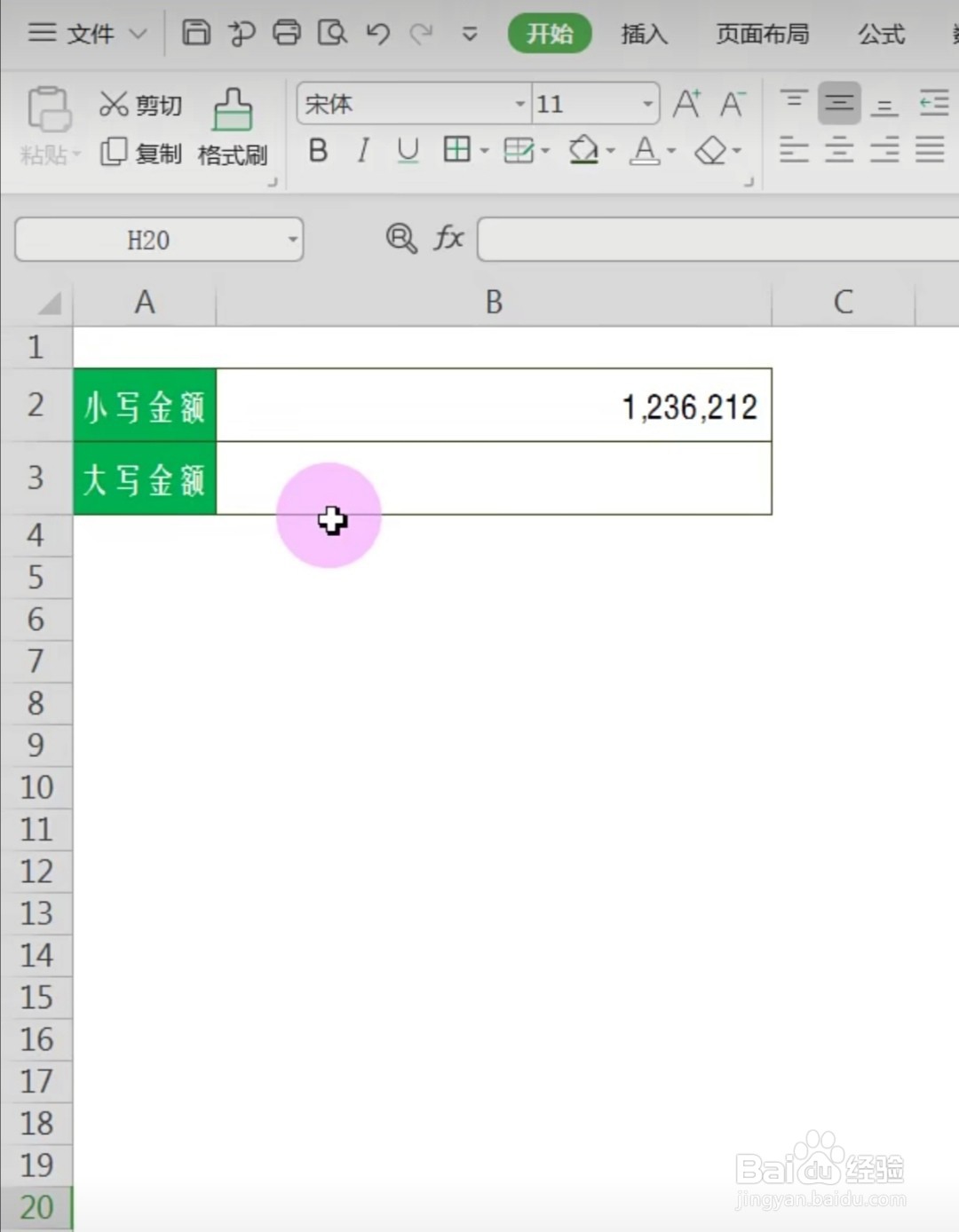Expand font color dropdown arrow
959x1232 pixels.
tap(671, 151)
